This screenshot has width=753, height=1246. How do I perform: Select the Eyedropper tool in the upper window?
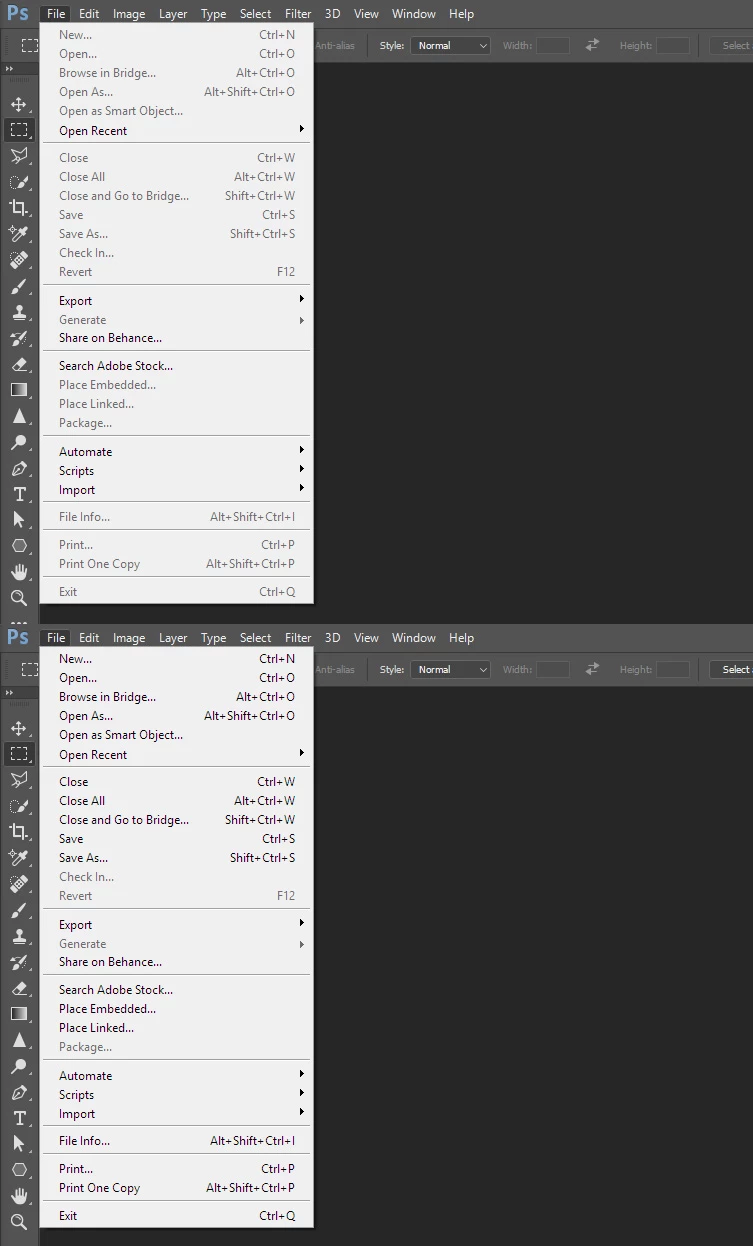pos(19,233)
